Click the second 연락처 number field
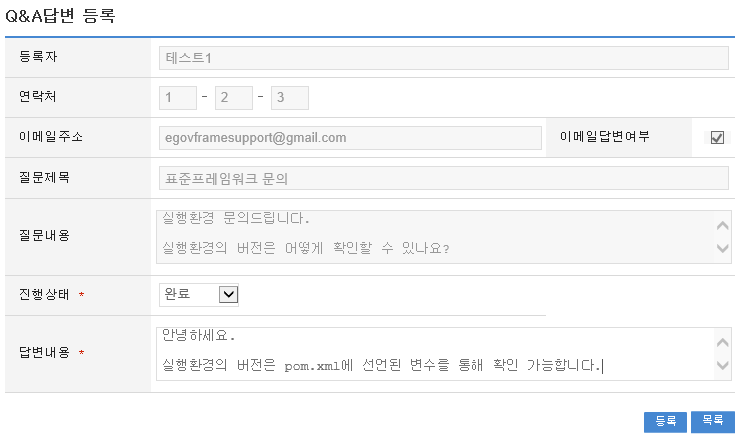Image resolution: width=744 pixels, height=439 pixels. (234, 98)
